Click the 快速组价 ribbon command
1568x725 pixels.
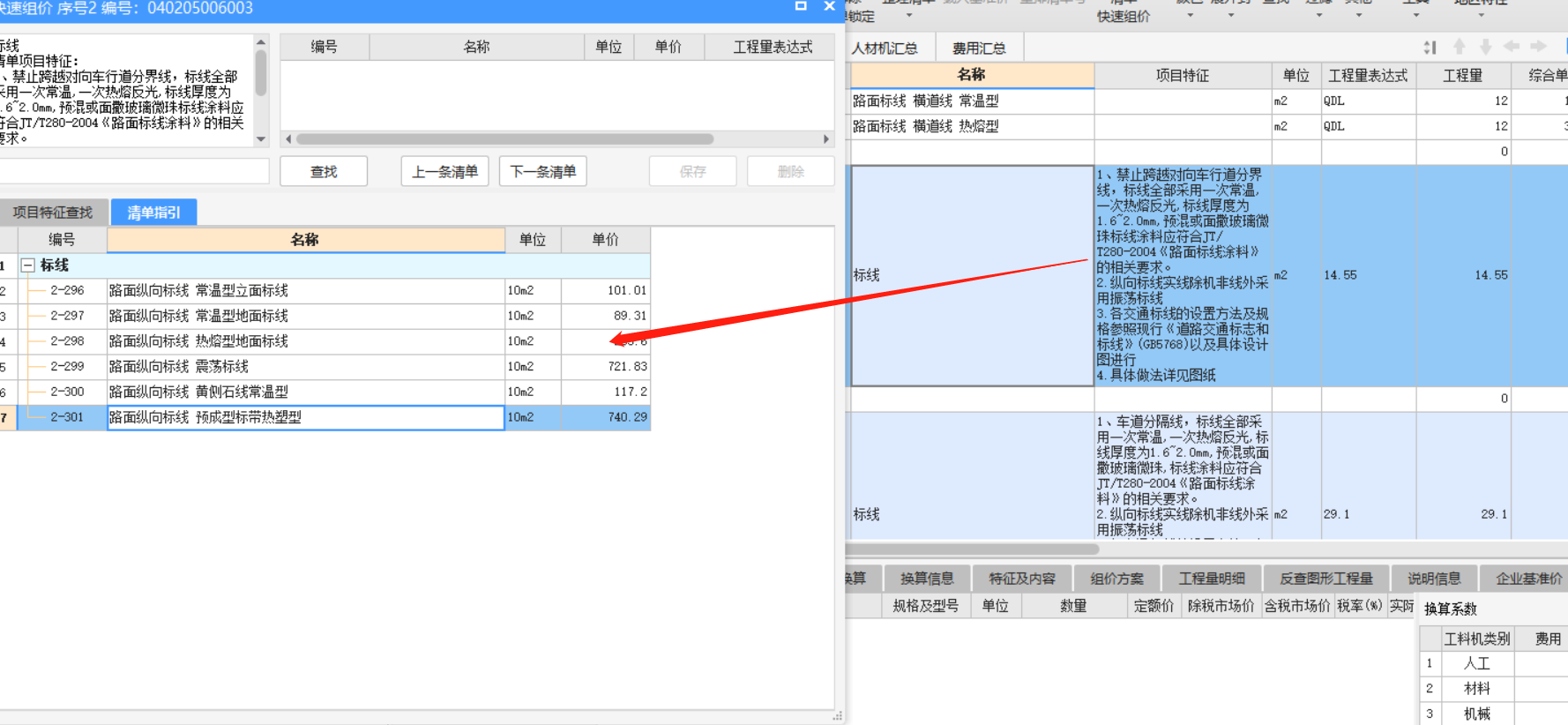(1123, 16)
